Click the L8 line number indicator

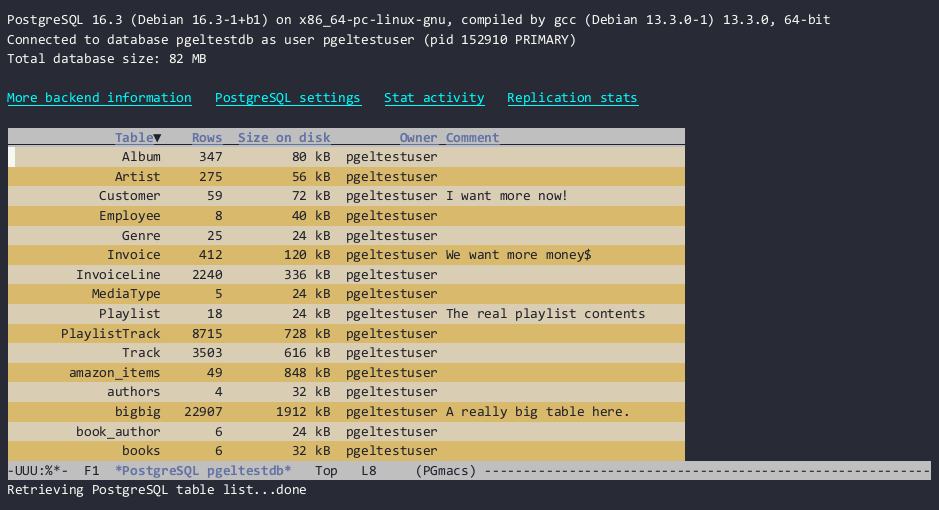tap(369, 470)
